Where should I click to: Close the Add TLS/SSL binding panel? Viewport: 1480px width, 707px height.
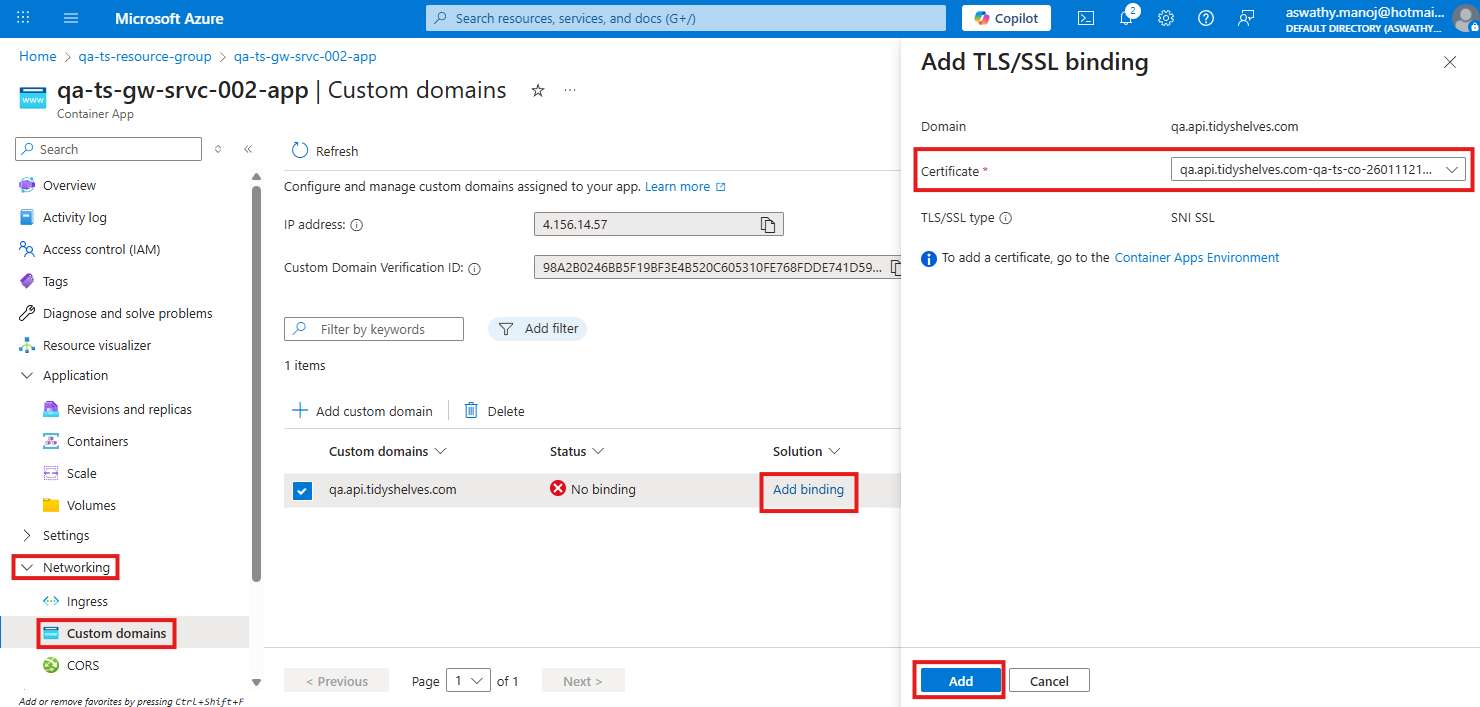[1450, 62]
